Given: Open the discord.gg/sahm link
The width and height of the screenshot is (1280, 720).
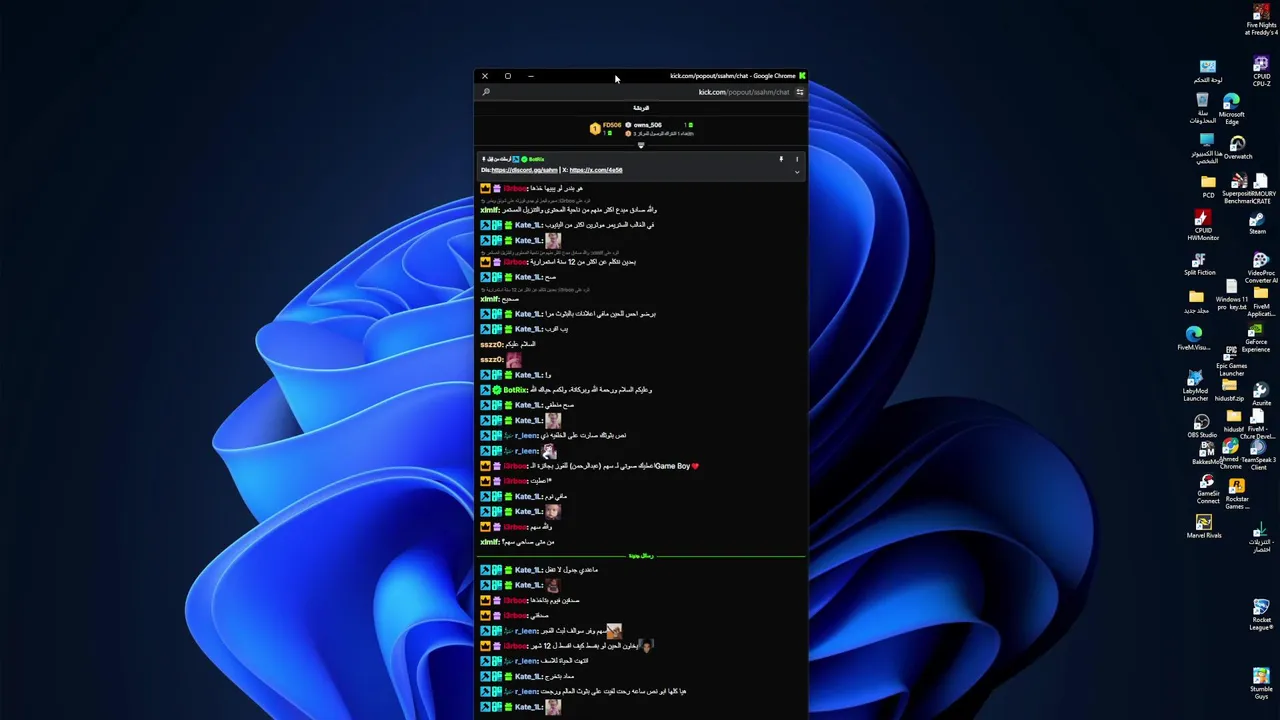Looking at the screenshot, I should [524, 170].
